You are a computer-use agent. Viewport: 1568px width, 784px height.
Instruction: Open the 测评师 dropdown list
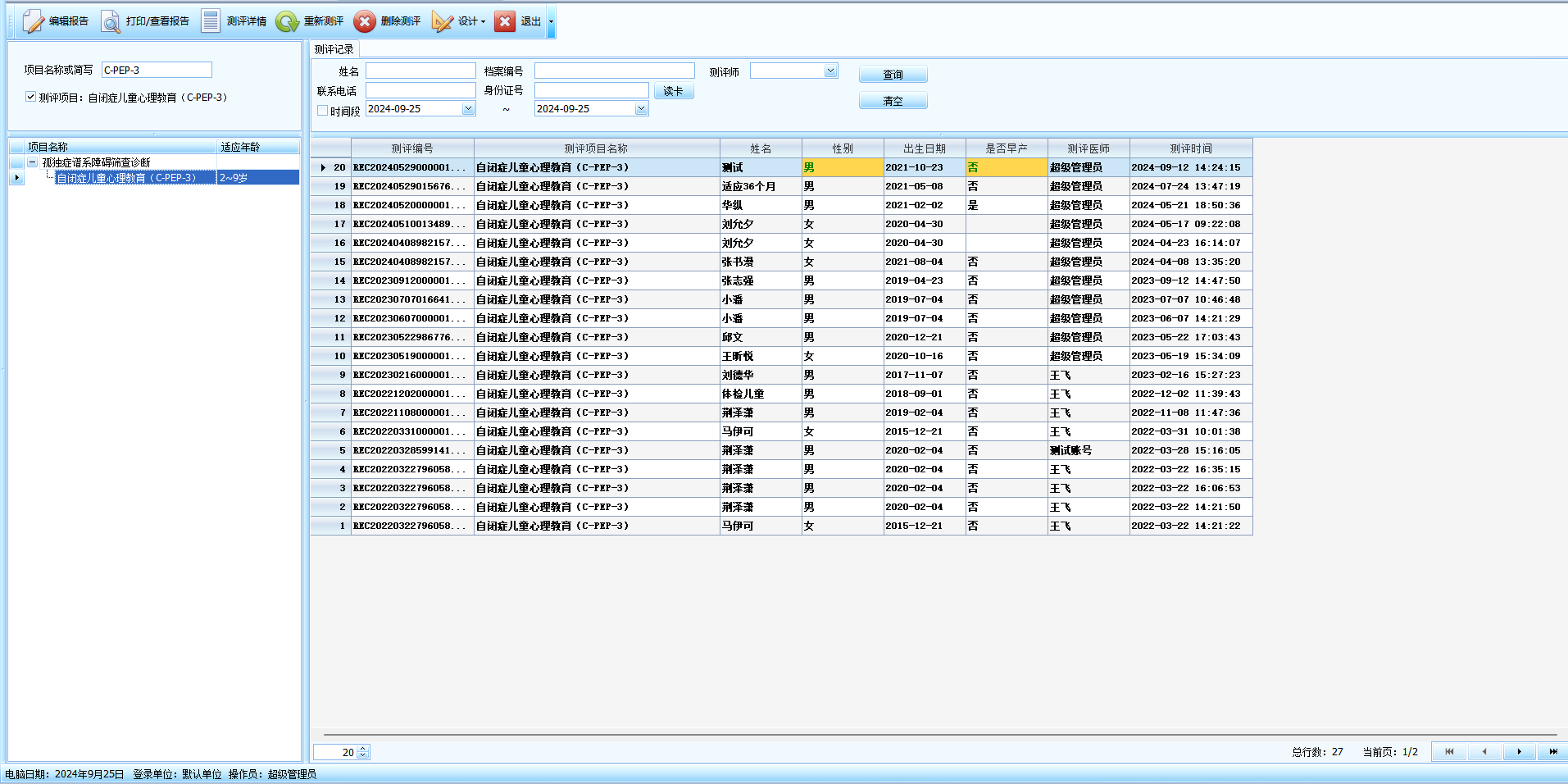click(x=830, y=71)
